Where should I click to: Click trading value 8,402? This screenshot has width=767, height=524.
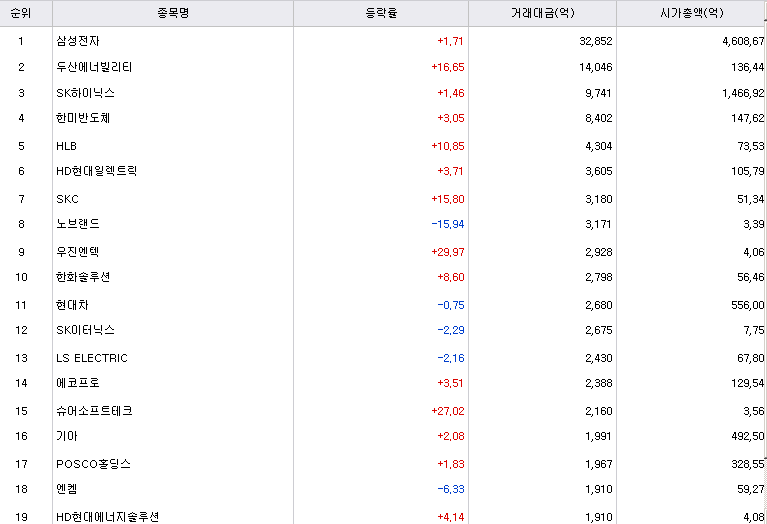pyautogui.click(x=598, y=118)
